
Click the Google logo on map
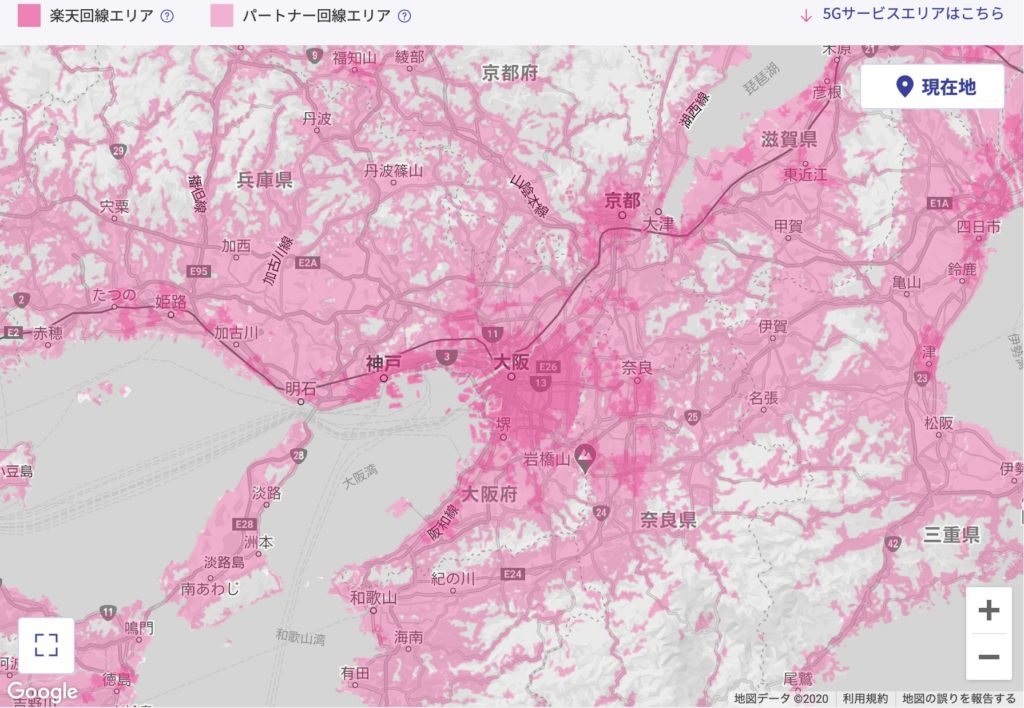(x=42, y=692)
